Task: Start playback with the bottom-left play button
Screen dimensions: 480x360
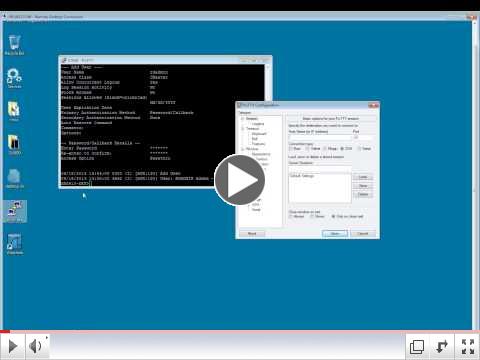Action: click(x=13, y=347)
